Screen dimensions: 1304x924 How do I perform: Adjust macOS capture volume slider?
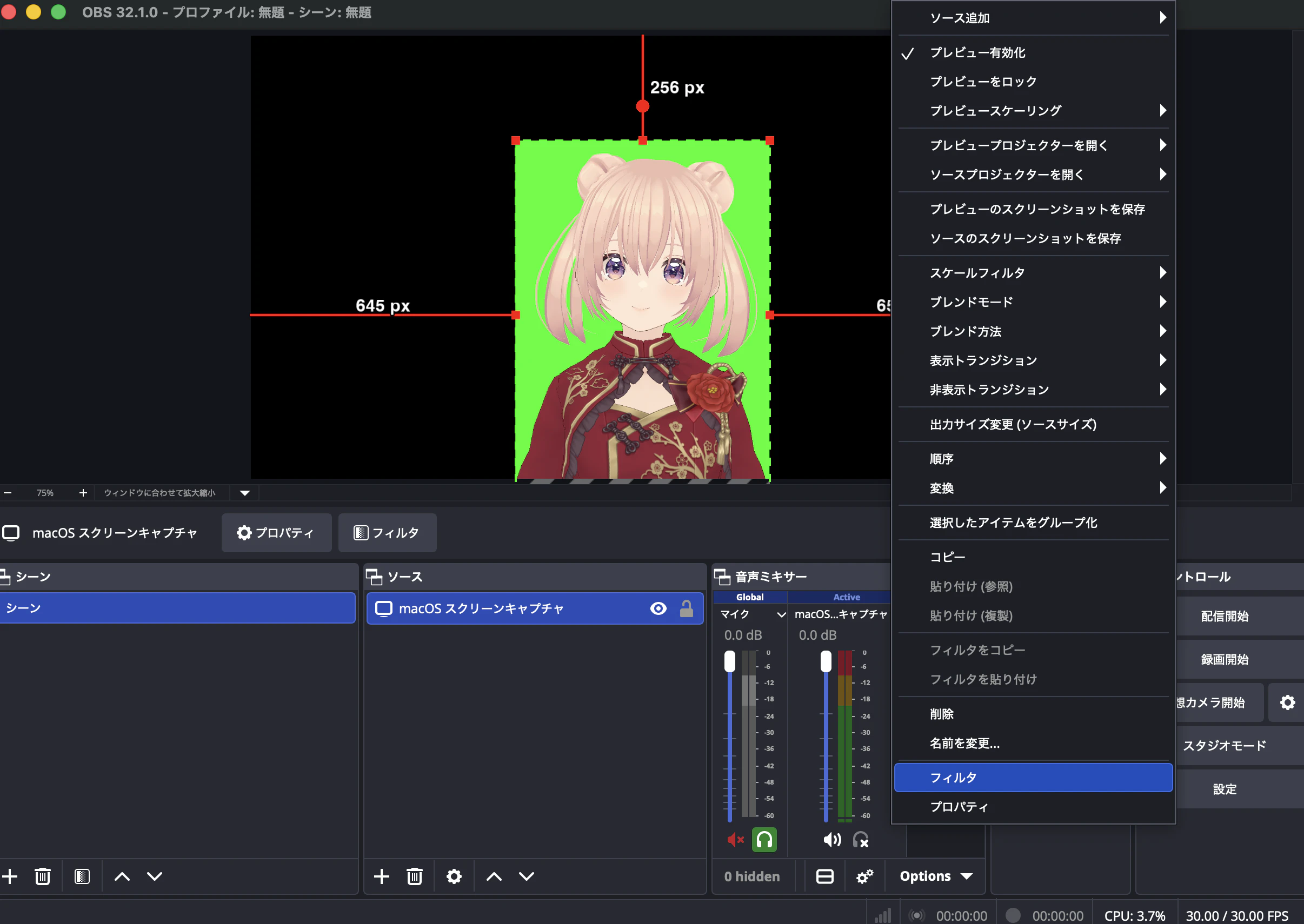pos(826,662)
